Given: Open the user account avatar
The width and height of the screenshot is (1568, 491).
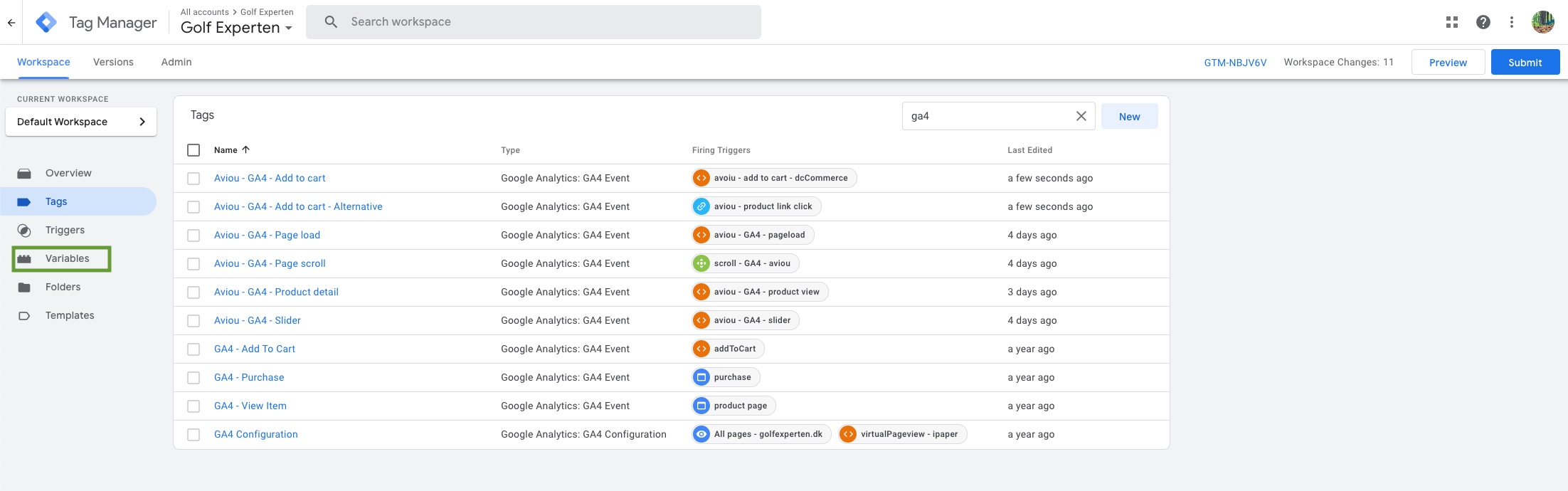Looking at the screenshot, I should pyautogui.click(x=1543, y=22).
